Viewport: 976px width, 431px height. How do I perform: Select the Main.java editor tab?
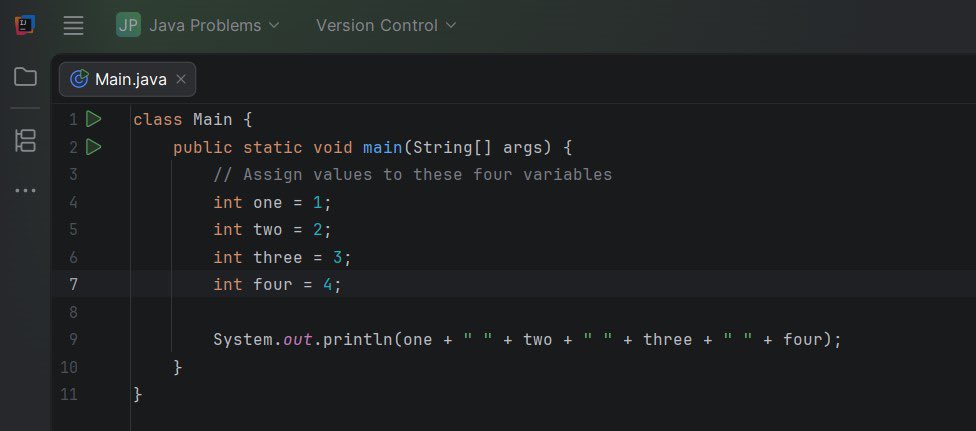click(x=128, y=79)
